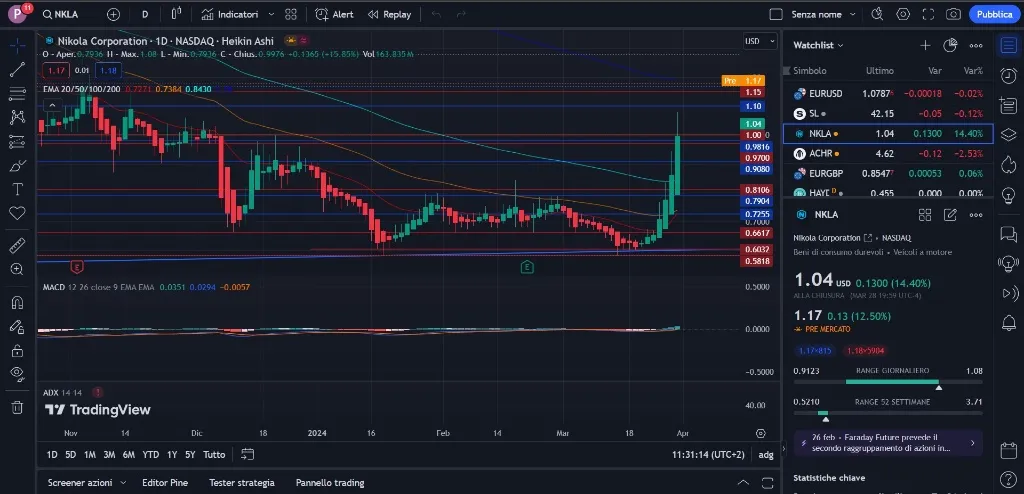Toggle adg adjusted data setting
Screen dimensions: 1024x494
tap(765, 454)
